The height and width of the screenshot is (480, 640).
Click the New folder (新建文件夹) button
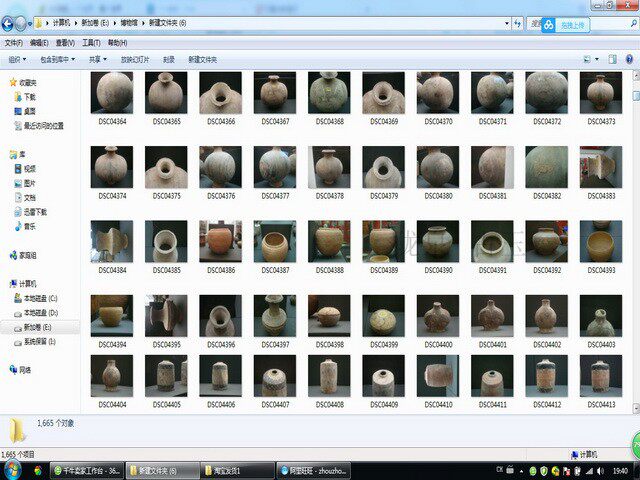202,60
